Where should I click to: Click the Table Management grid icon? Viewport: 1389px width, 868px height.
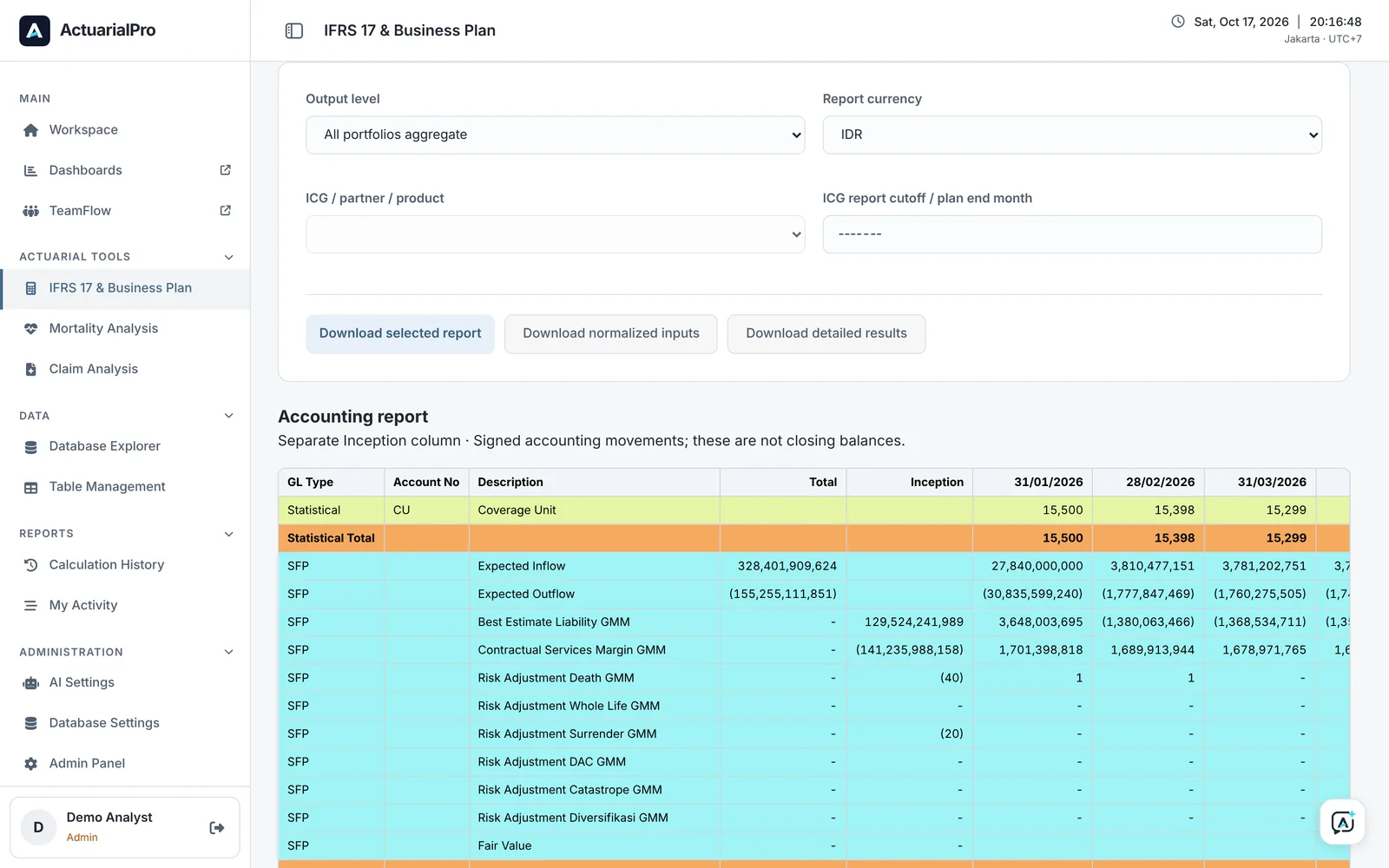tap(30, 487)
